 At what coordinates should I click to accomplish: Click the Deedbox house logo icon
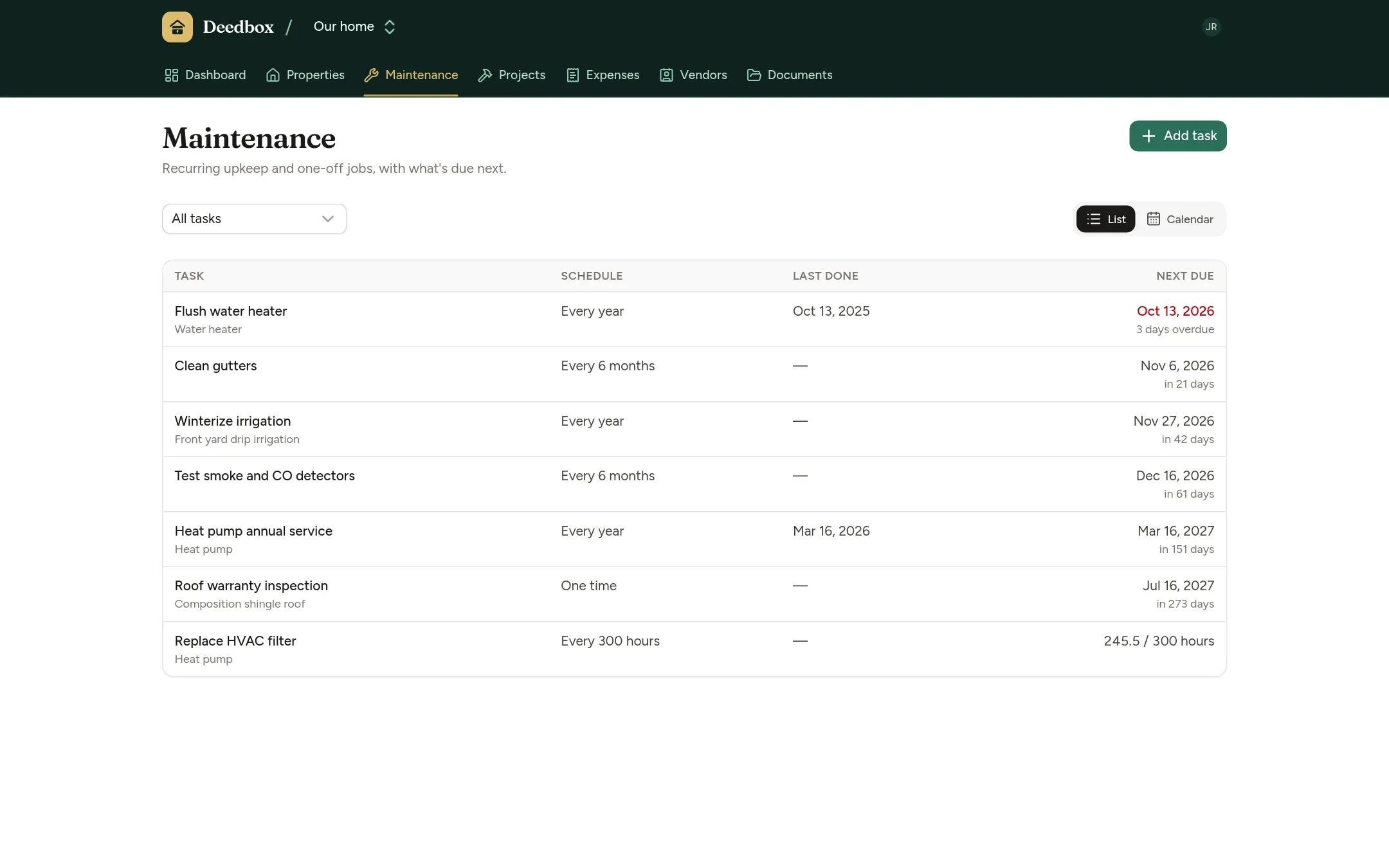pos(177,27)
